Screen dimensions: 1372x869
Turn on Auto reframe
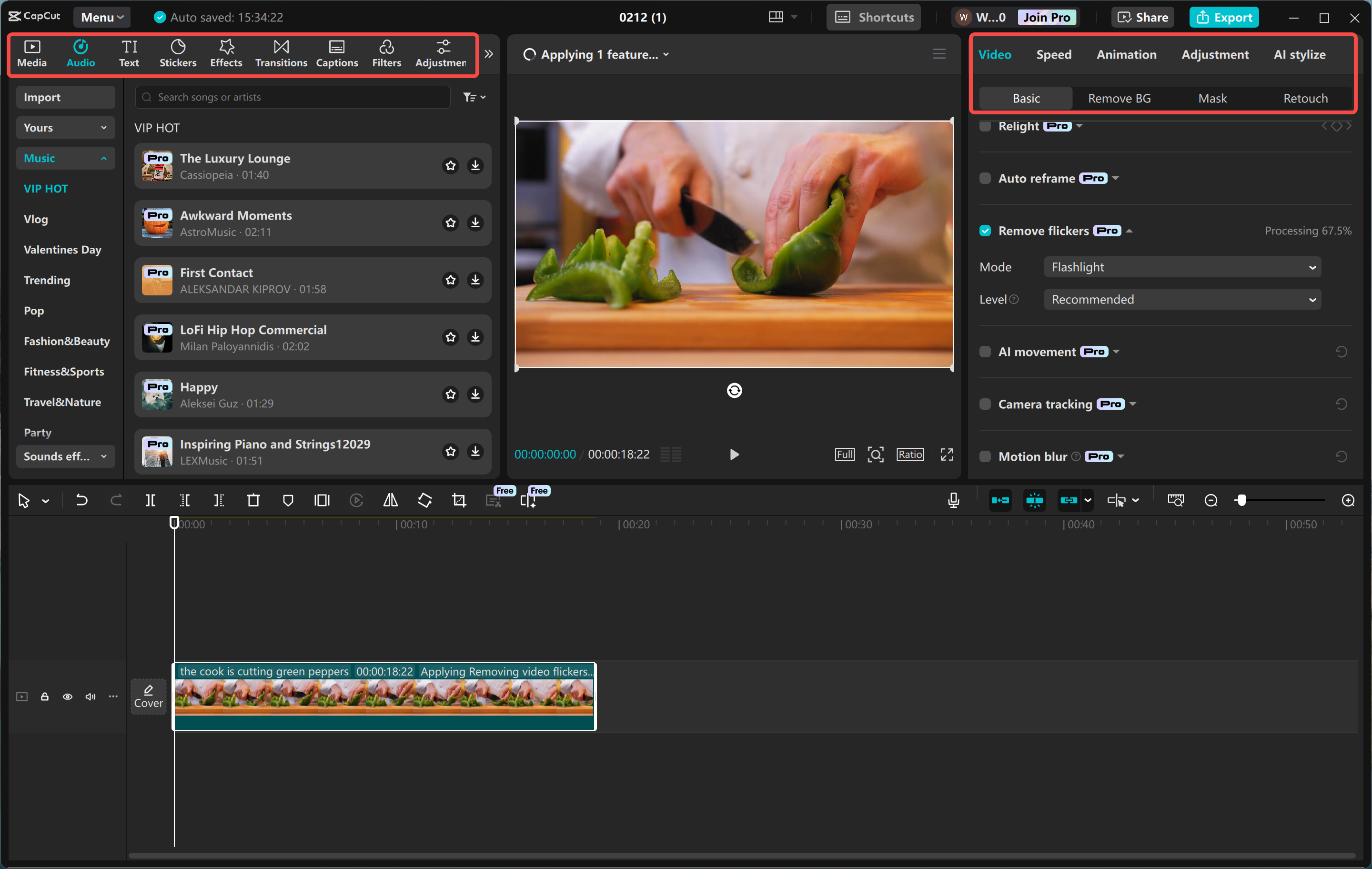(985, 178)
